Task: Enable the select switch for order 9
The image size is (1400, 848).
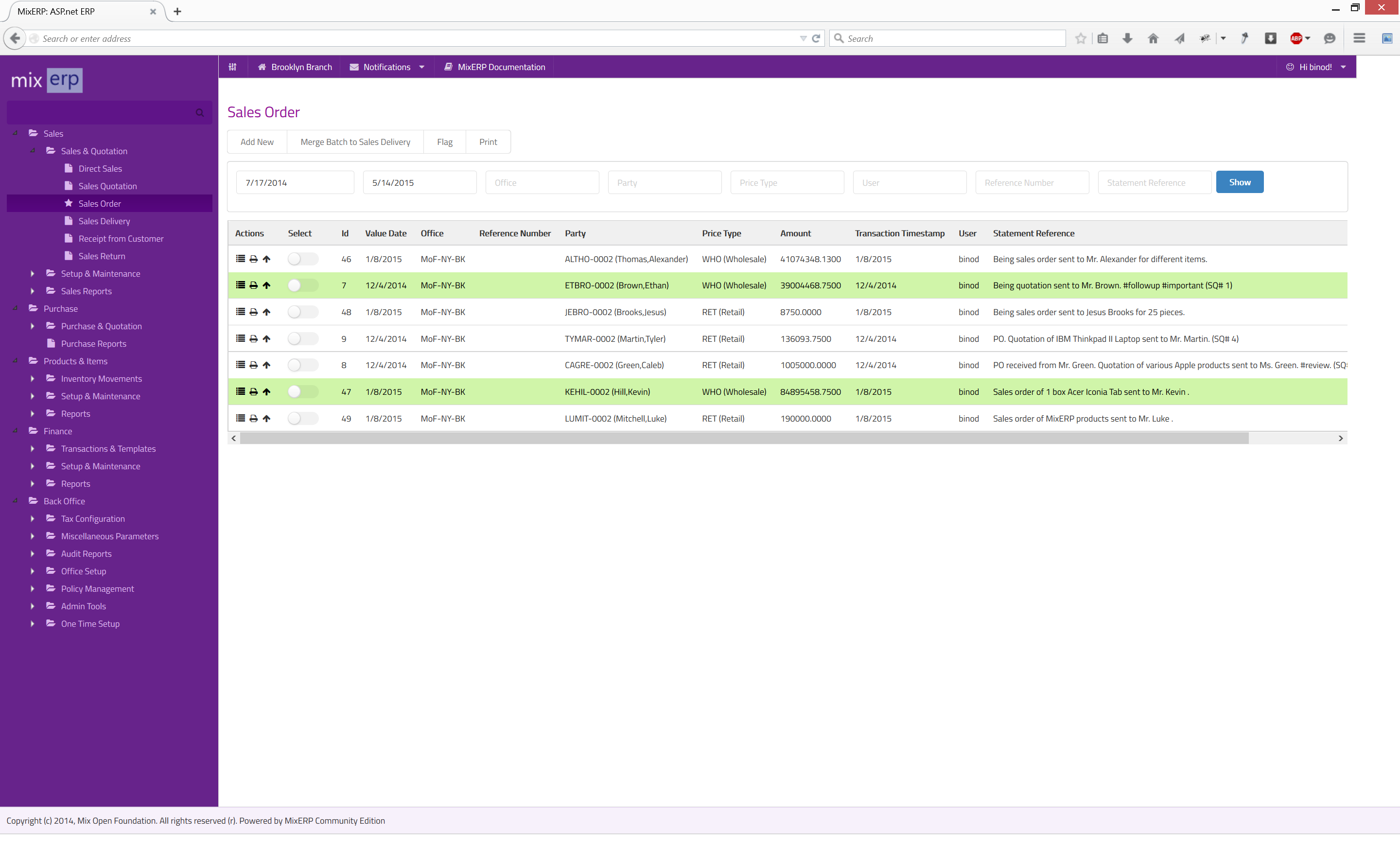Action: coord(302,339)
